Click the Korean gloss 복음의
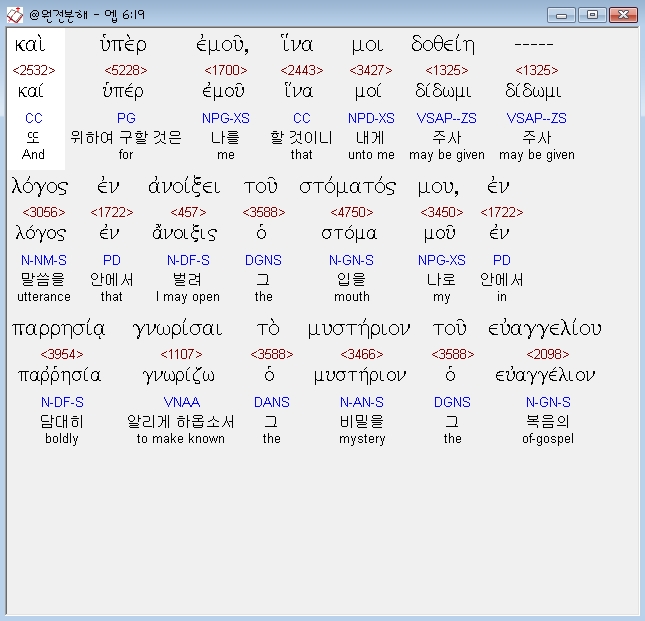The height and width of the screenshot is (621, 645). [x=548, y=422]
